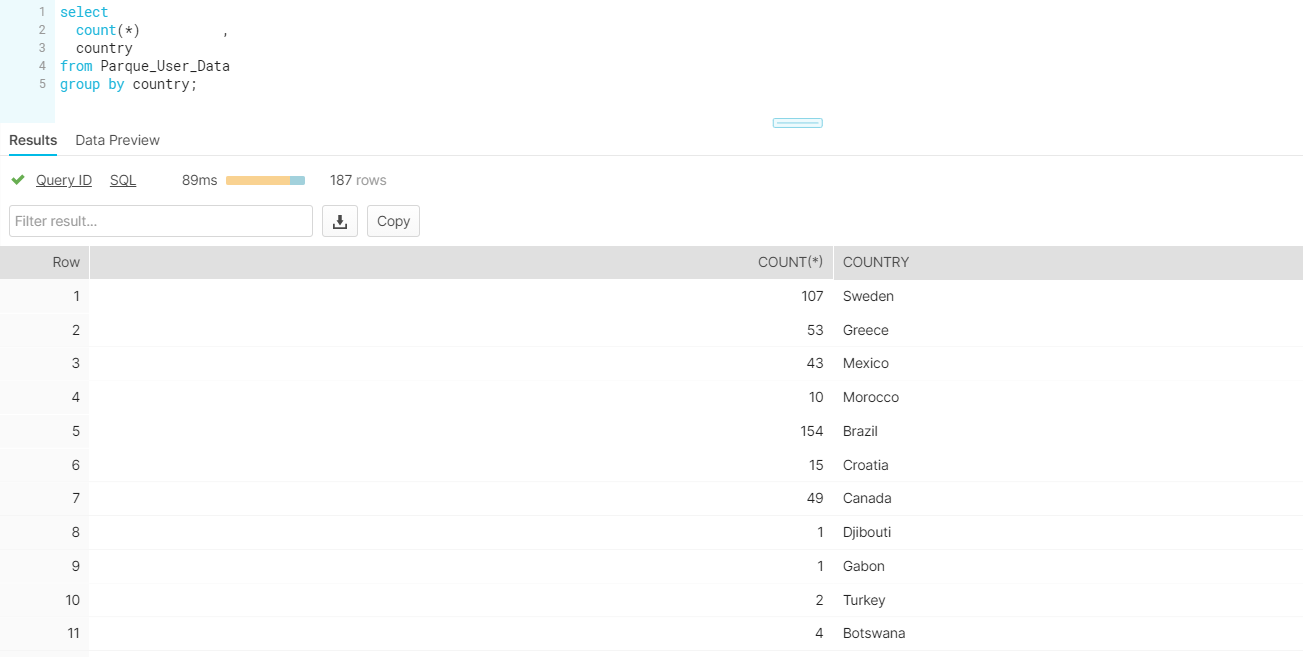The image size is (1303, 657).
Task: Select the Sweden country cell
Action: (x=868, y=296)
